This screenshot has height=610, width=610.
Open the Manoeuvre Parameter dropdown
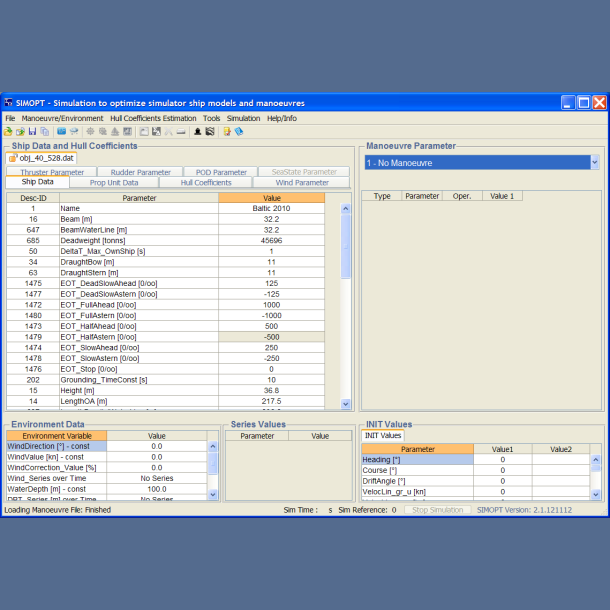click(x=594, y=162)
